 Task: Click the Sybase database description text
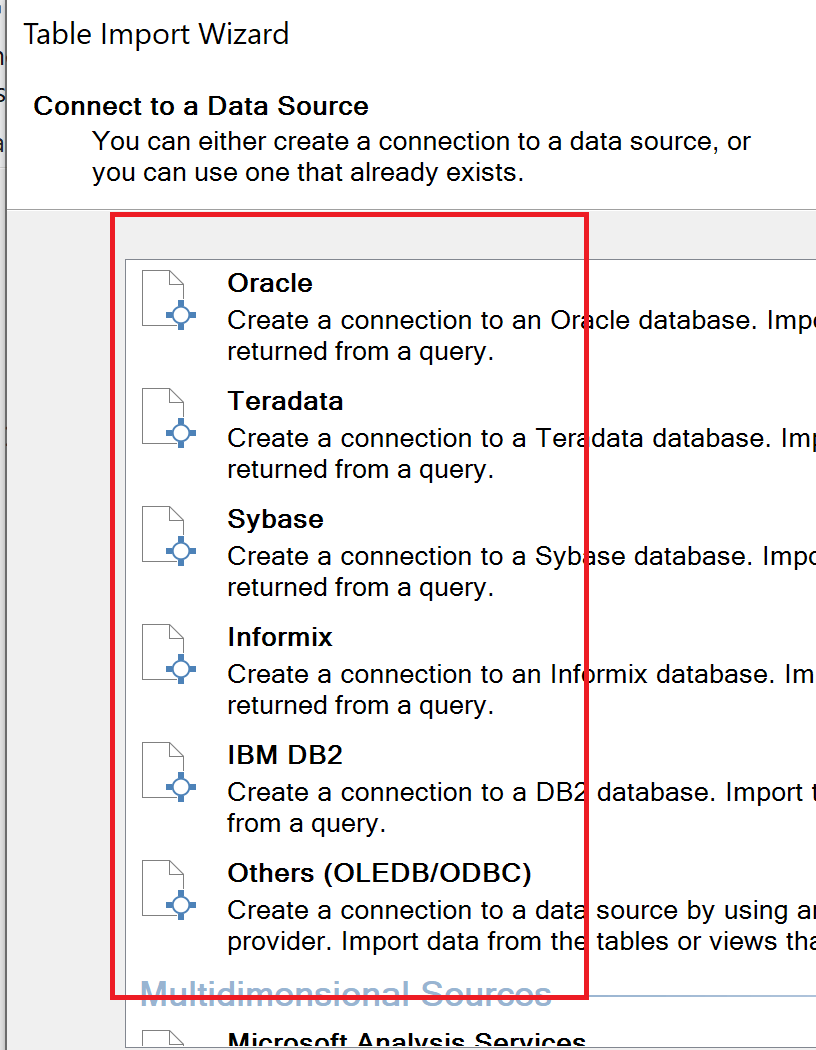click(500, 572)
